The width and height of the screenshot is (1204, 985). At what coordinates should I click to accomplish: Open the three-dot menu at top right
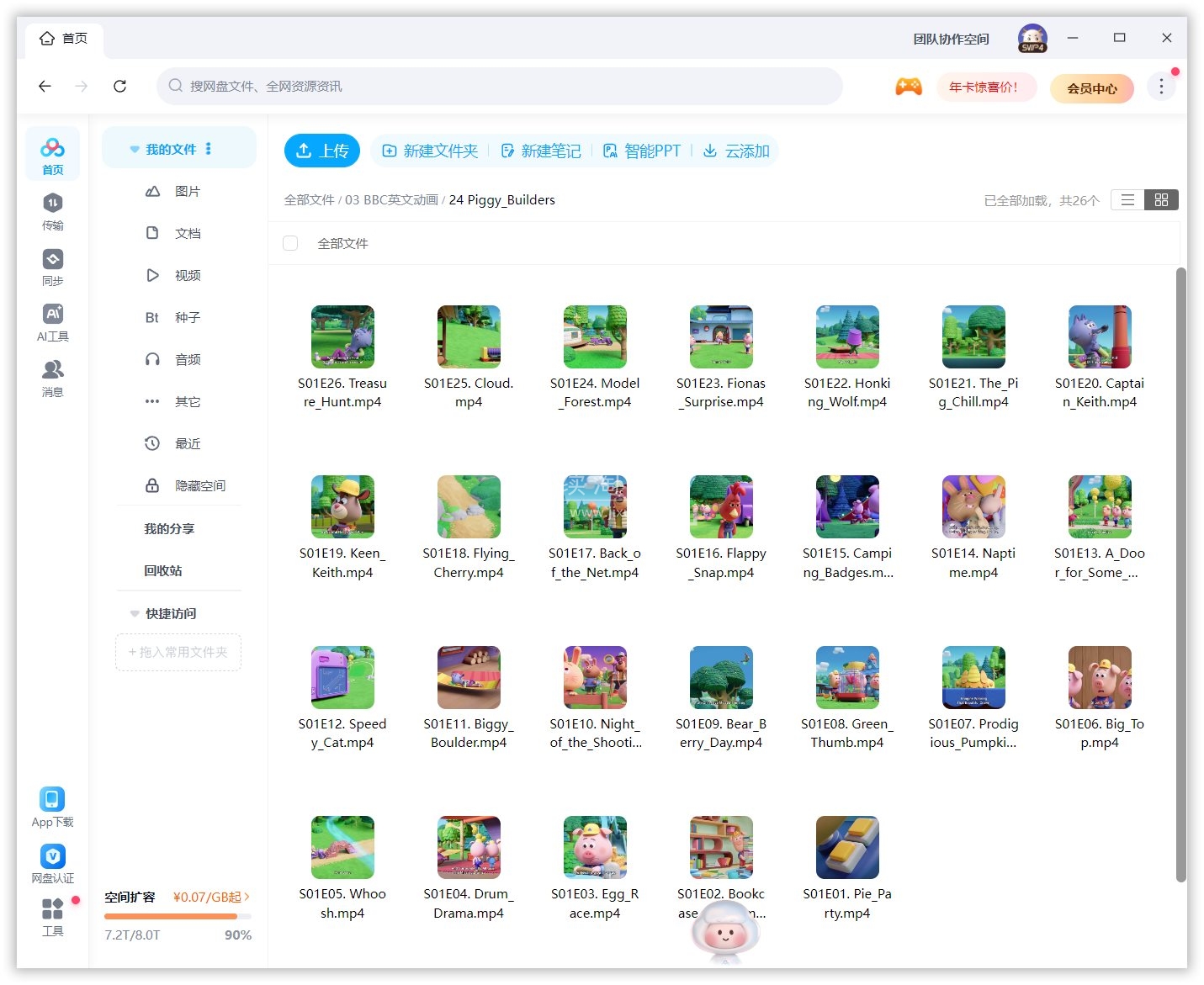point(1161,87)
